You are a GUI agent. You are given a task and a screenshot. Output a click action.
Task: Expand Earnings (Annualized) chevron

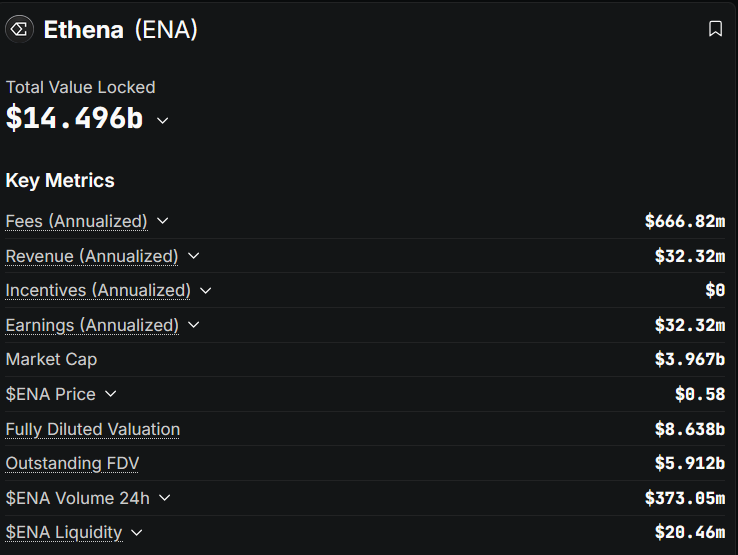point(194,325)
